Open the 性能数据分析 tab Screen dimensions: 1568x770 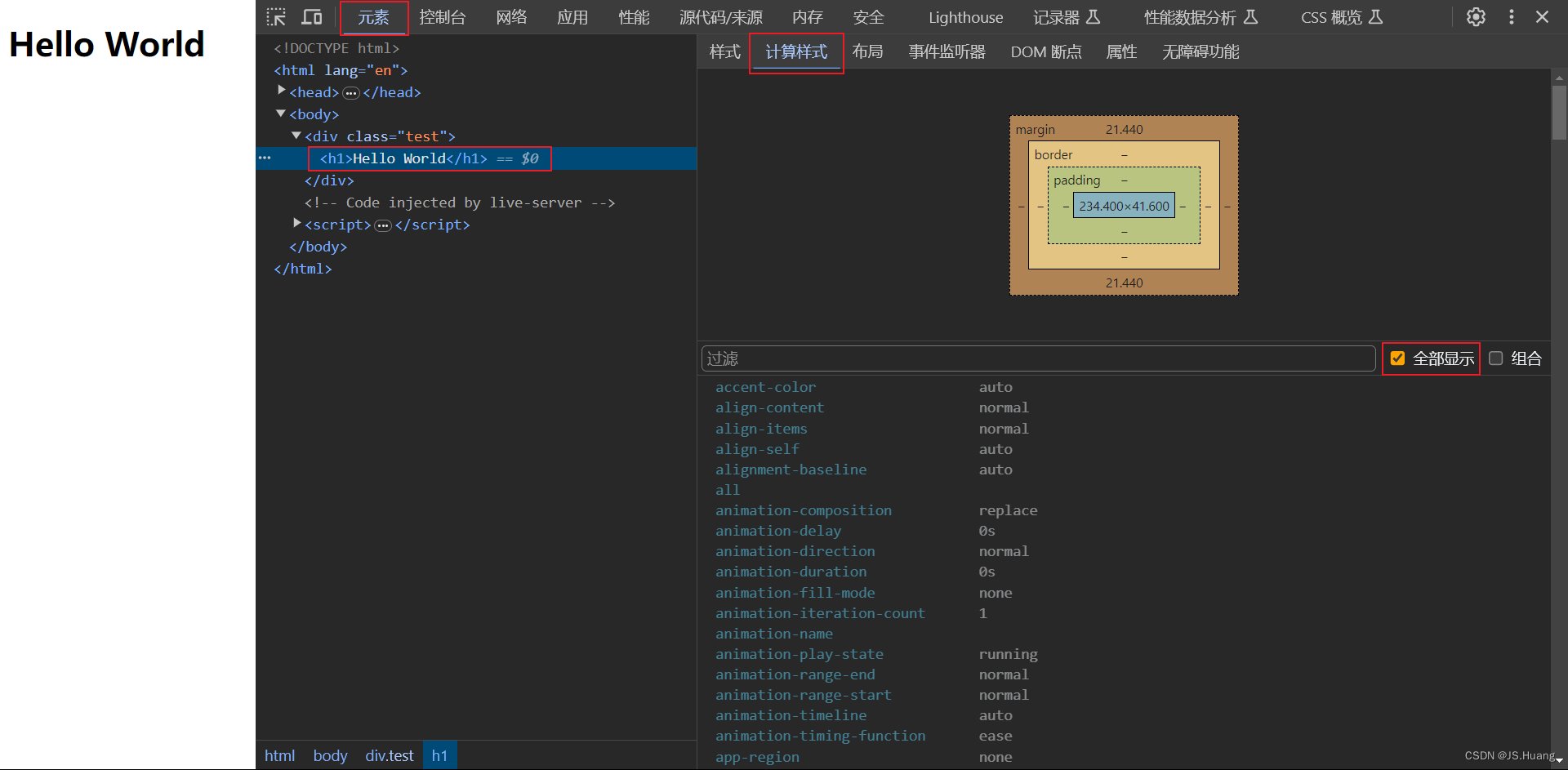1200,17
